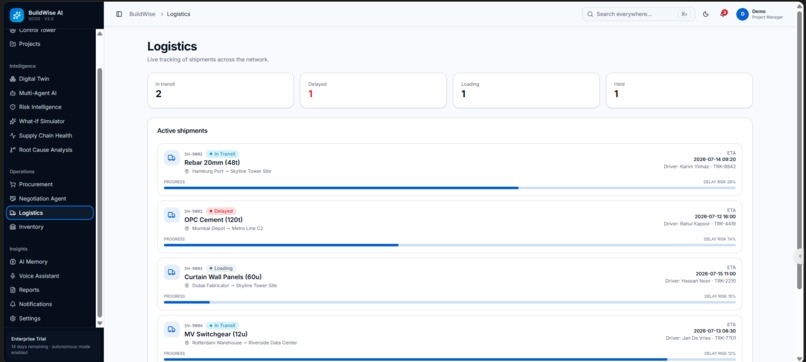Image resolution: width=806 pixels, height=362 pixels.
Task: Click the Negotiation Agent icon
Action: tap(13, 198)
